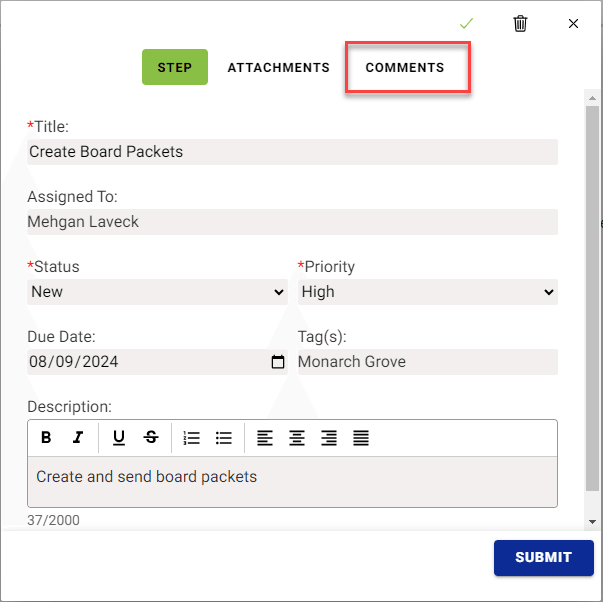
Task: Align description text right
Action: coord(329,438)
